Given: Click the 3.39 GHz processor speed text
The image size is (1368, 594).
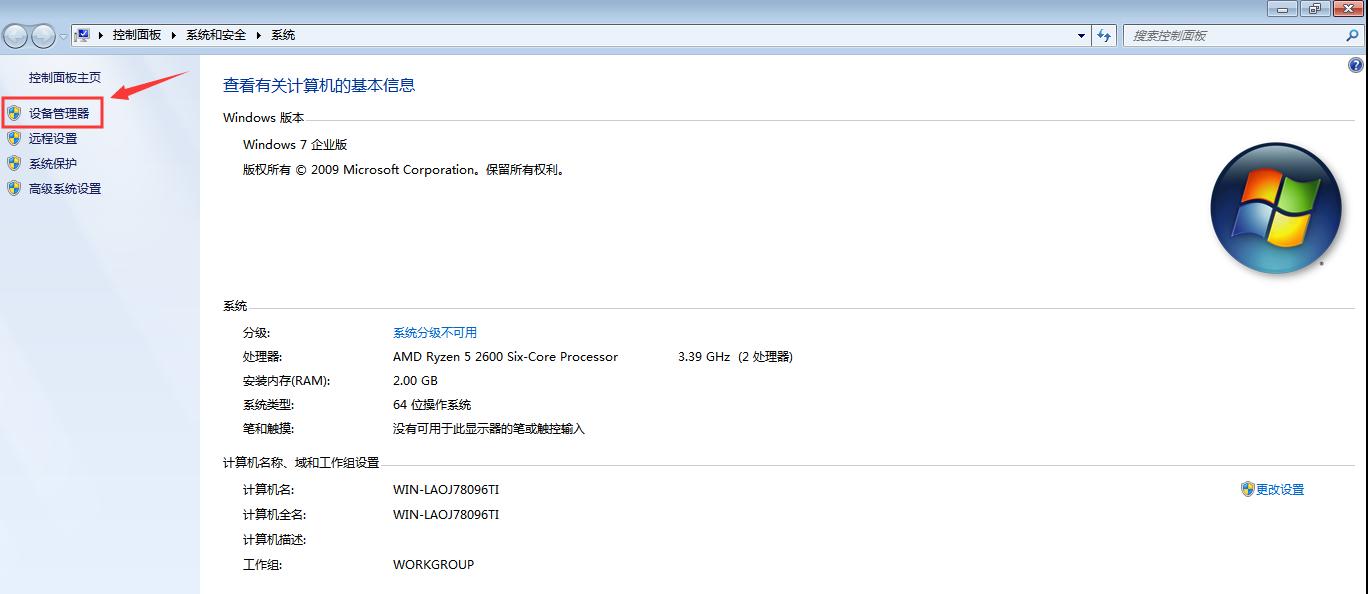Looking at the screenshot, I should click(704, 356).
